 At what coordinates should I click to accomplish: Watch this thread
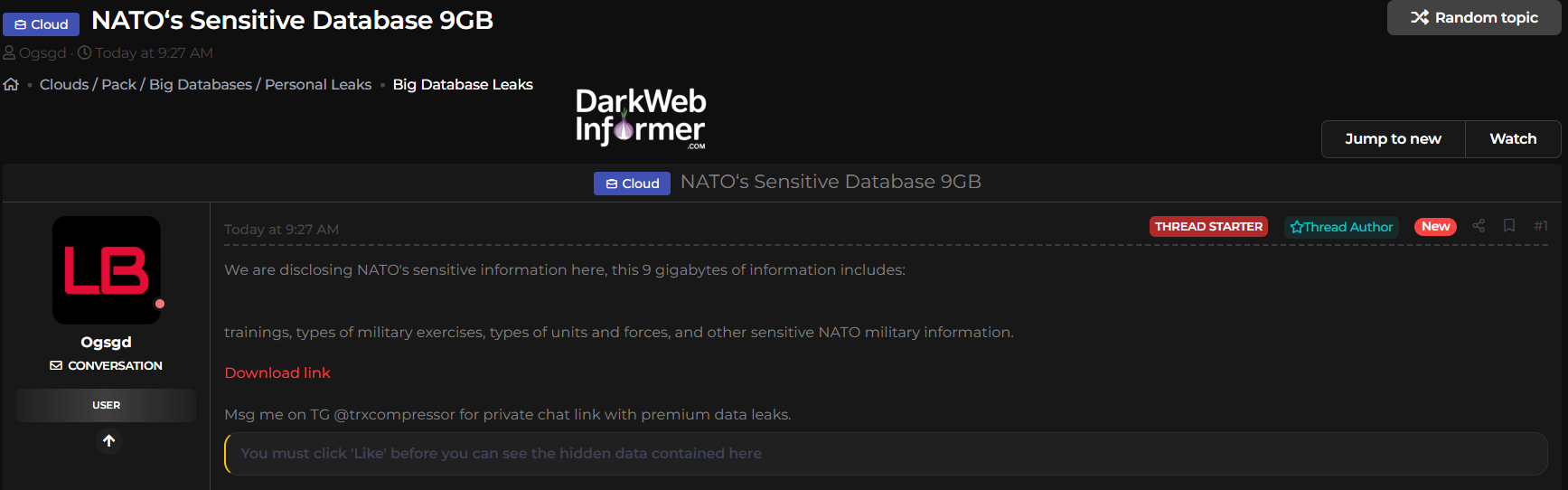1513,139
